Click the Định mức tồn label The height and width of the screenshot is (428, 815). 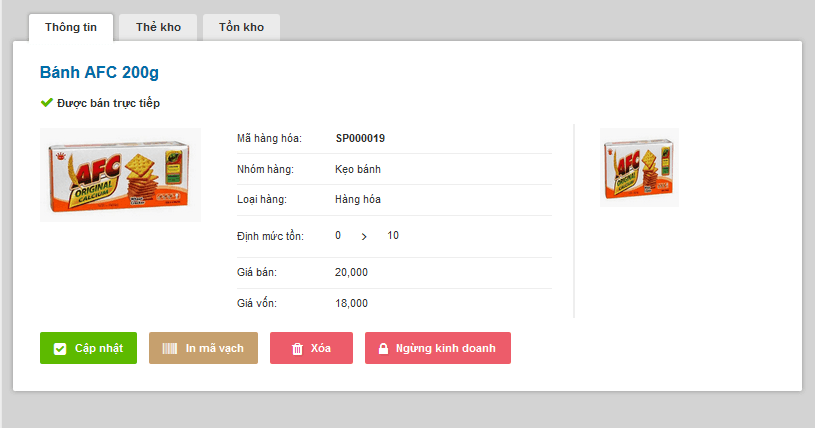270,236
